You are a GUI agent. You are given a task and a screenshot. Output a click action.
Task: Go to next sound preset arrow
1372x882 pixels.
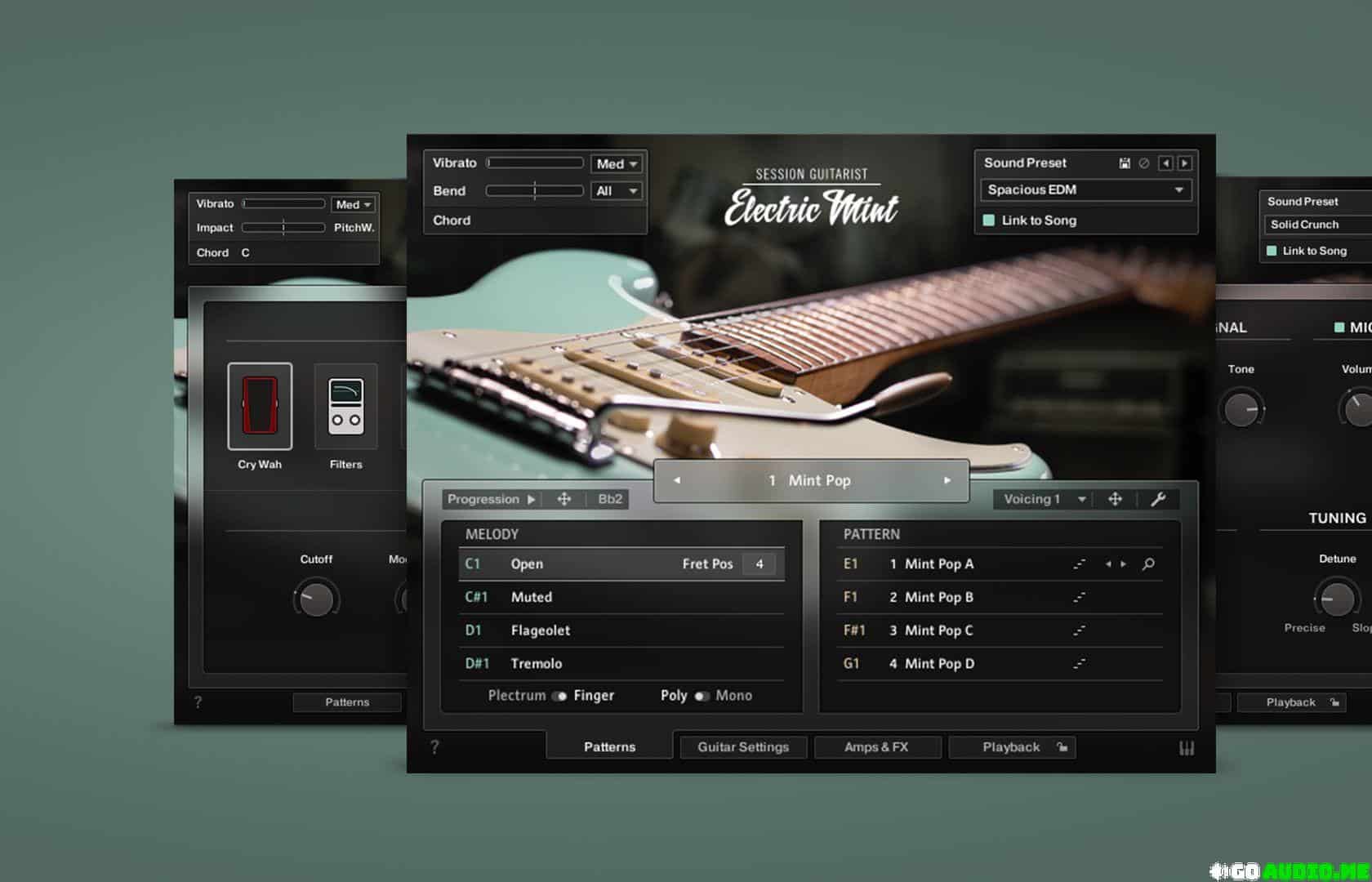click(x=1184, y=163)
